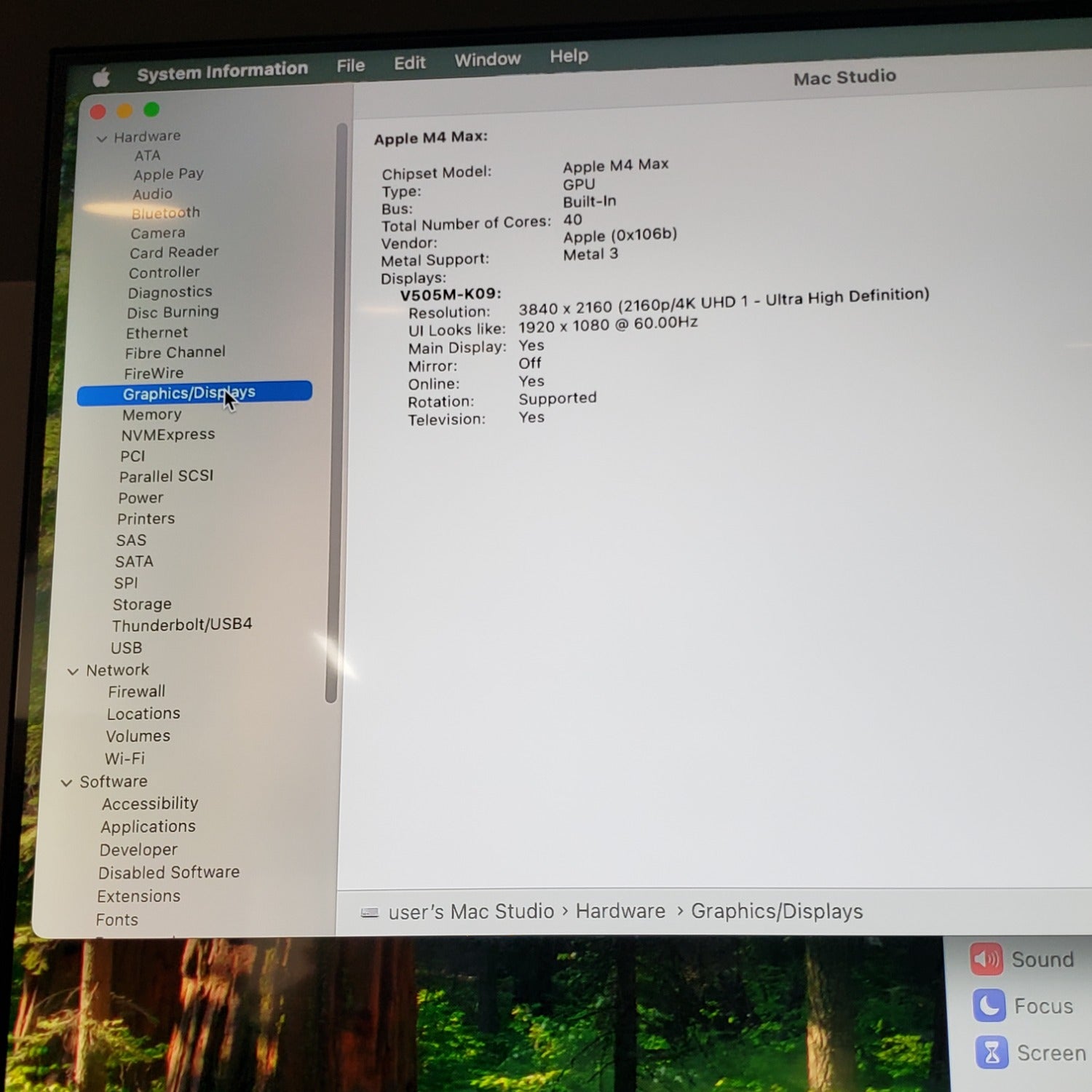Select Audio in the sidebar
The image size is (1092, 1092).
(152, 194)
